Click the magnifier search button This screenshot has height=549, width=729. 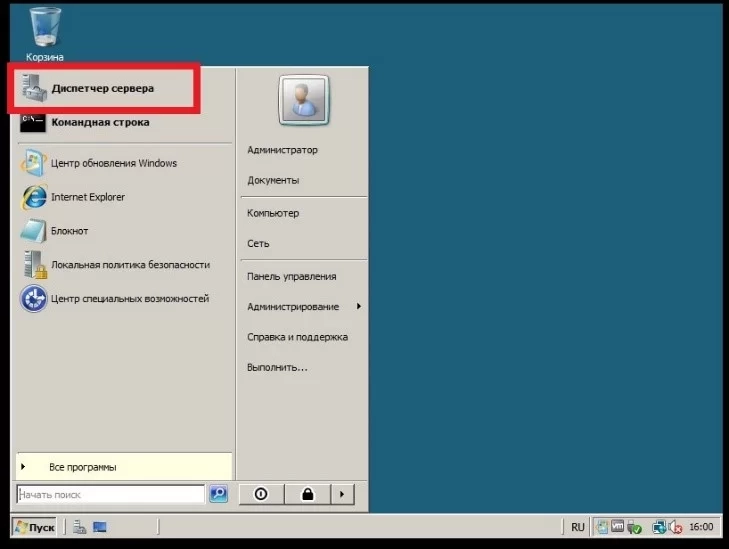219,494
